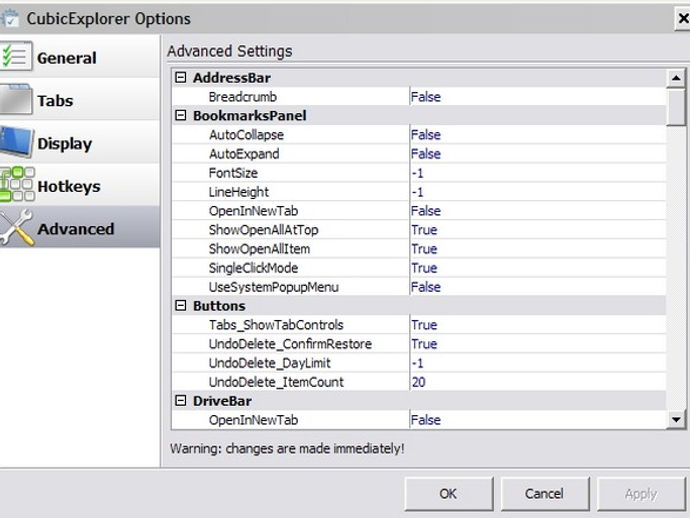Select the UndoDelete_ConfirmRestore property name
690x518 pixels.
coord(290,344)
